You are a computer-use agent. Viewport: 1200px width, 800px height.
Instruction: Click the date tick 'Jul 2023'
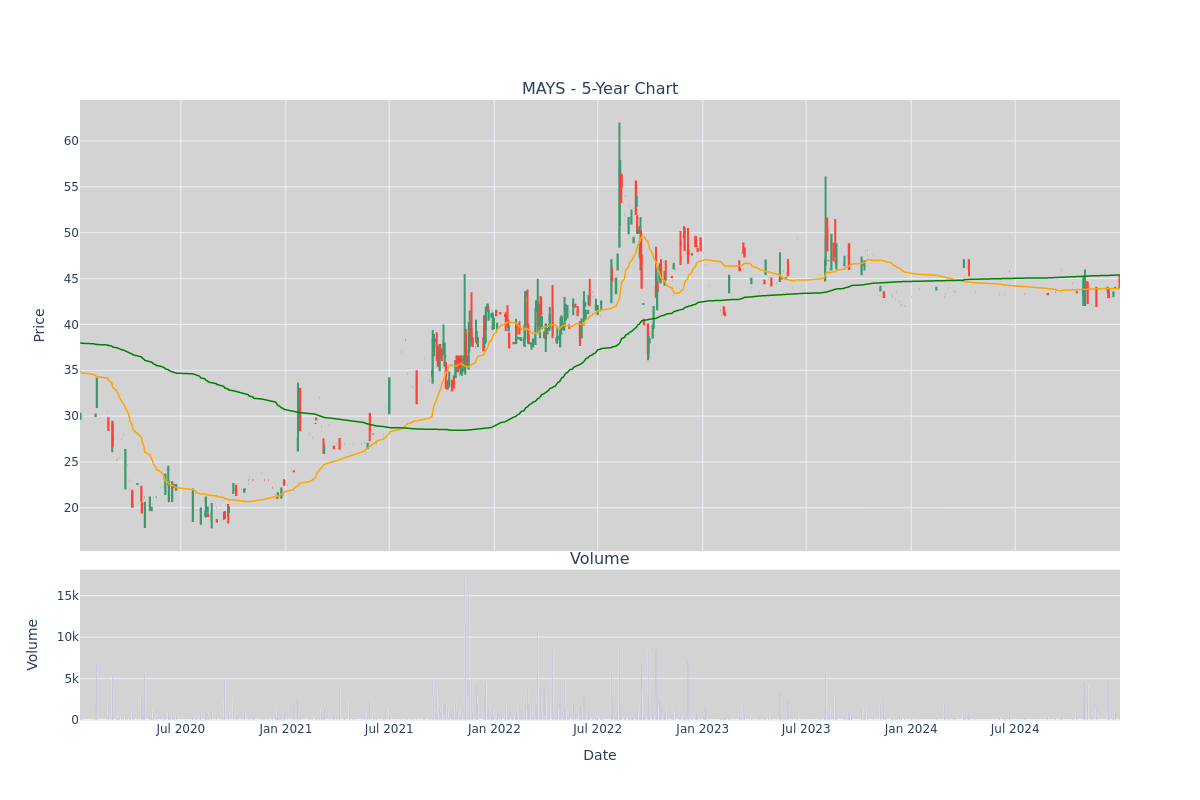click(806, 729)
